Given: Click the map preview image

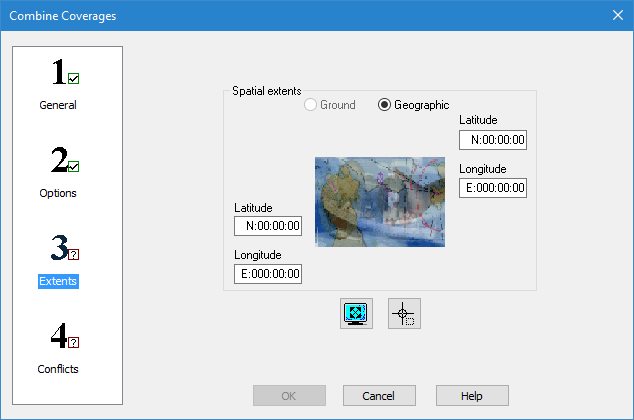Looking at the screenshot, I should 379,201.
